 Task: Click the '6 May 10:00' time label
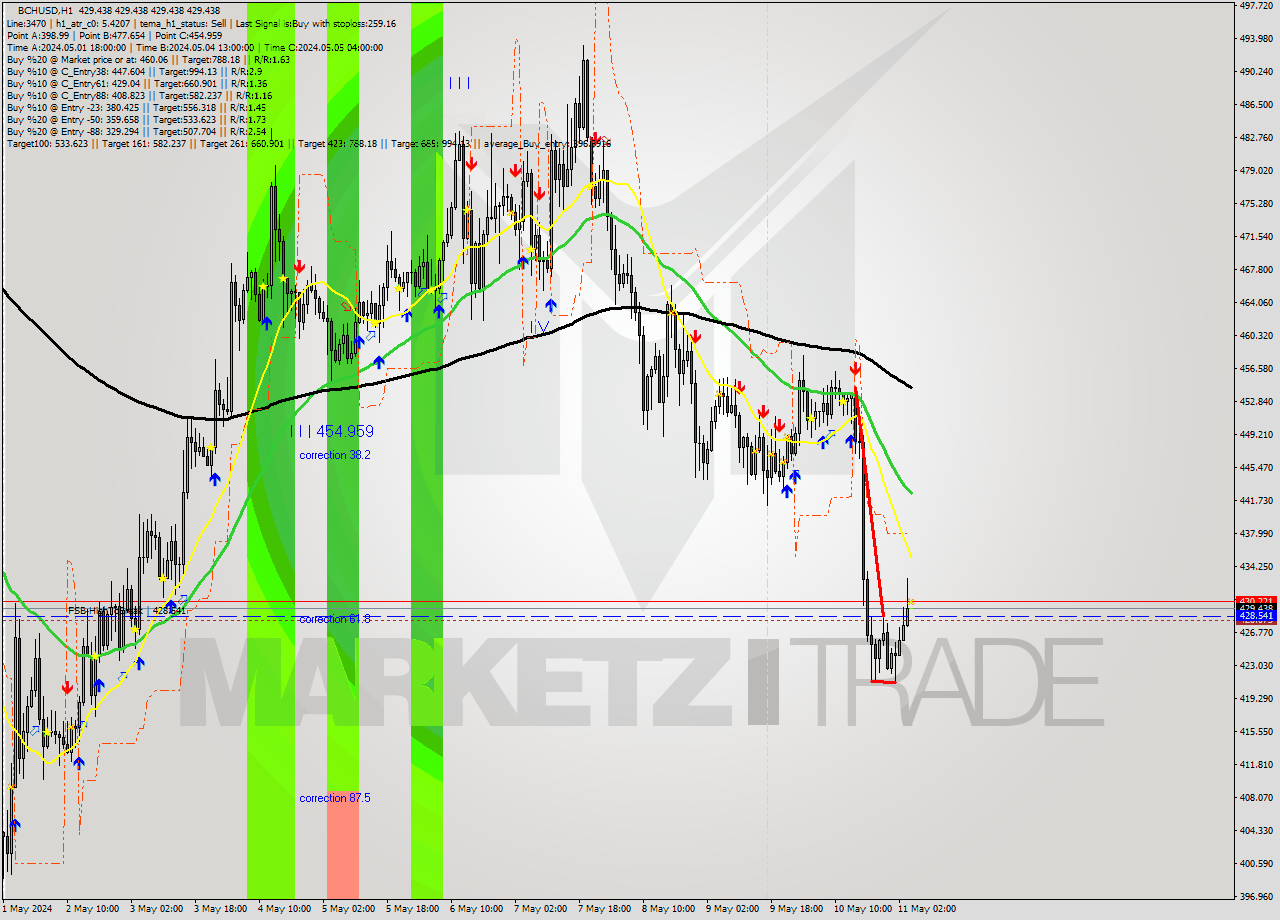[476, 909]
